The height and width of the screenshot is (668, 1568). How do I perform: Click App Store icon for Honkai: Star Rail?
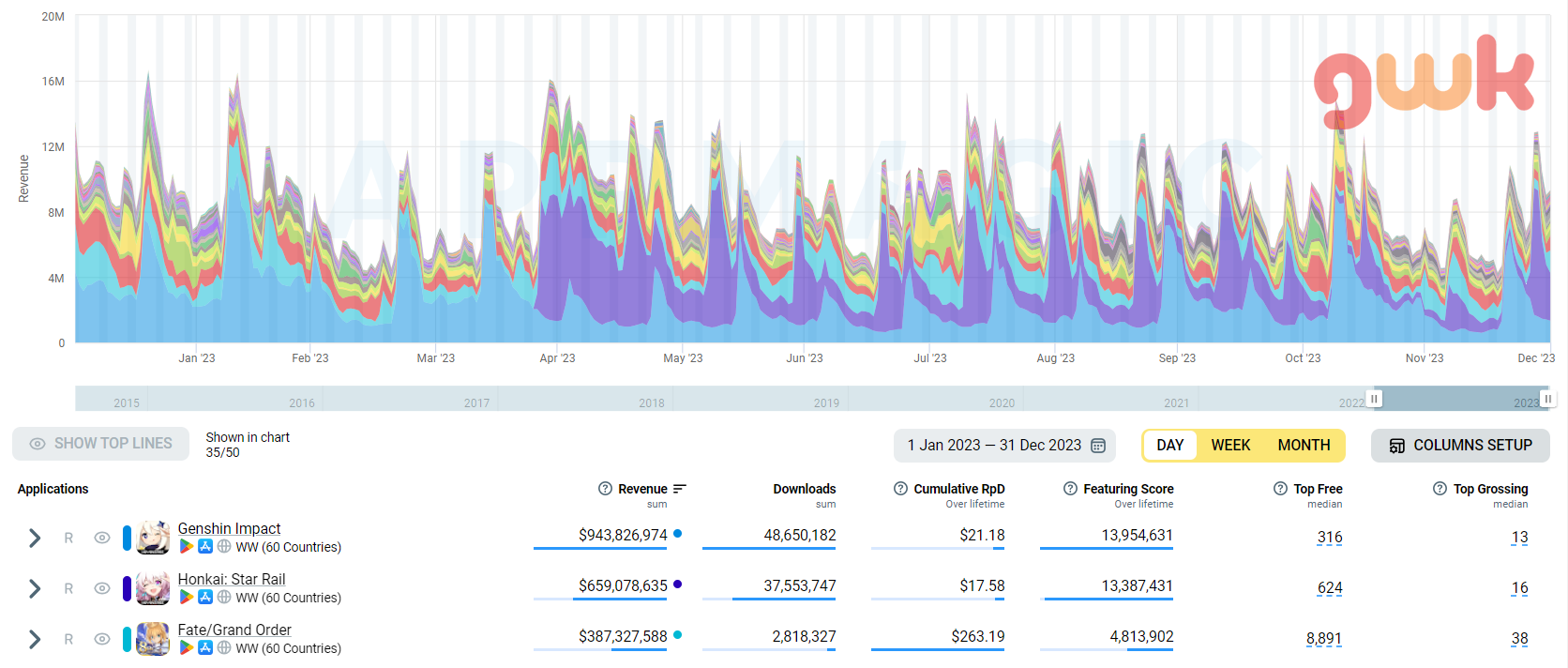(205, 598)
